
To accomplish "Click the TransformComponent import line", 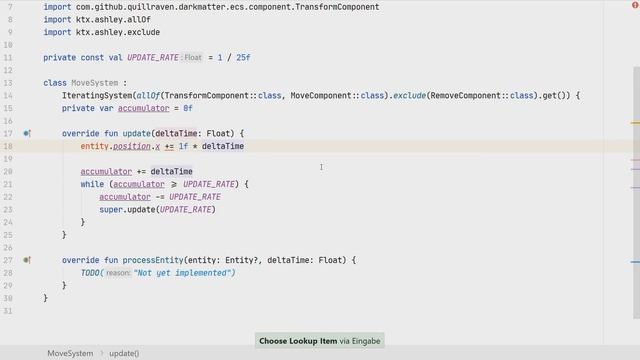I will coord(211,7).
